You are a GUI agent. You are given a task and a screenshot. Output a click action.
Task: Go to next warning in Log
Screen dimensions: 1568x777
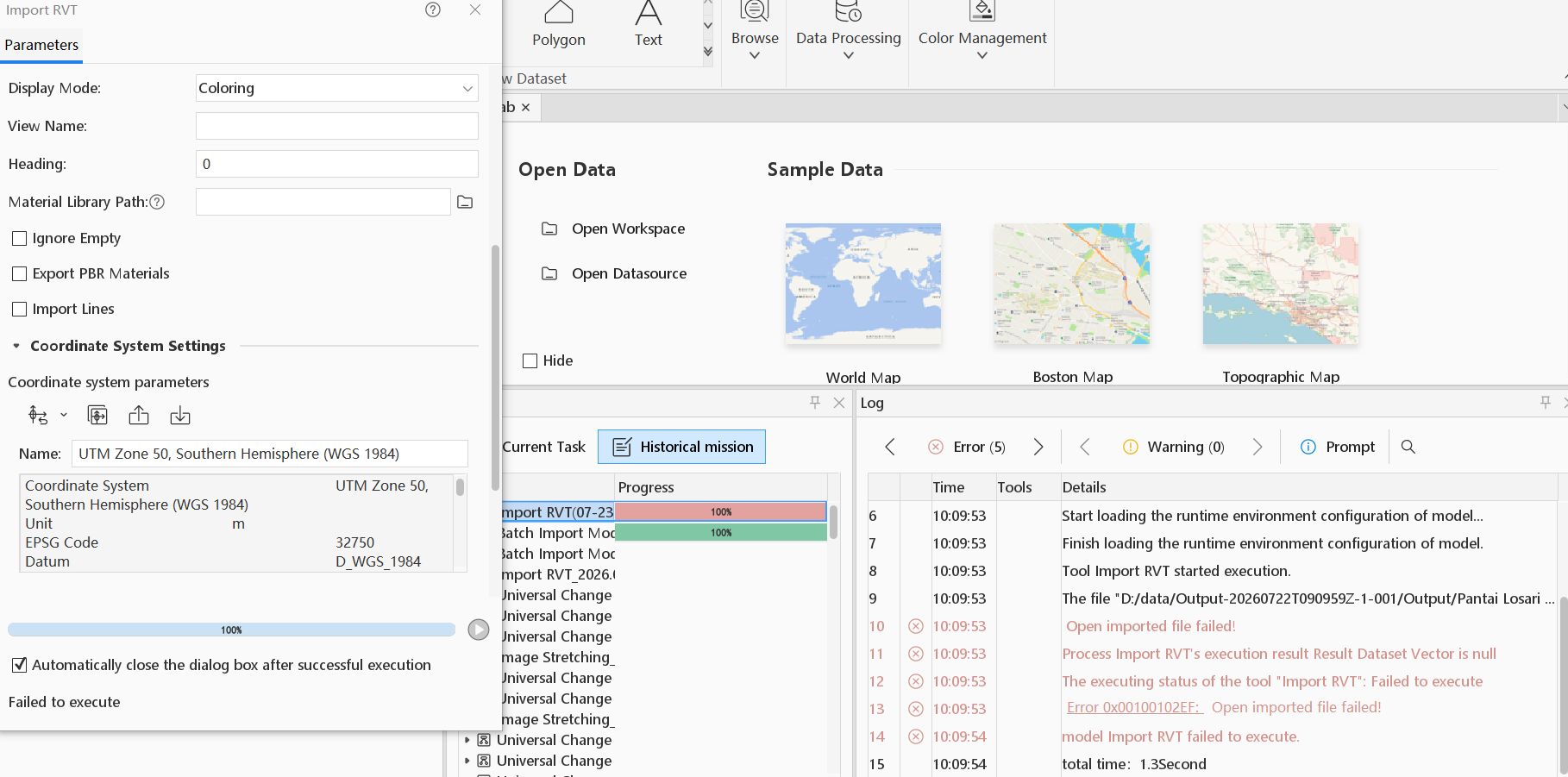[x=1258, y=447]
